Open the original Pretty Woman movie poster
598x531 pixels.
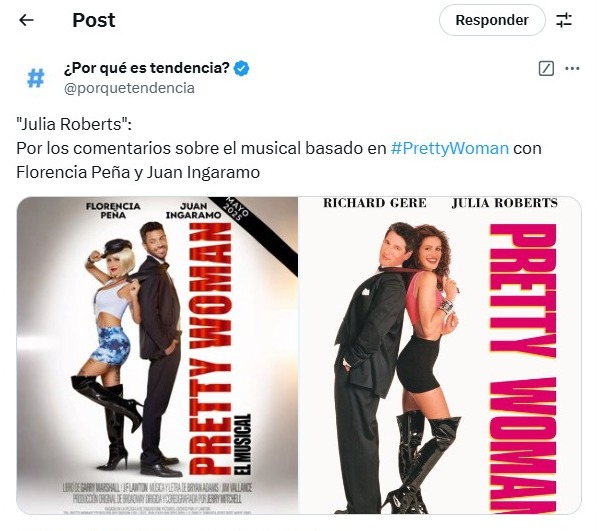tap(440, 356)
